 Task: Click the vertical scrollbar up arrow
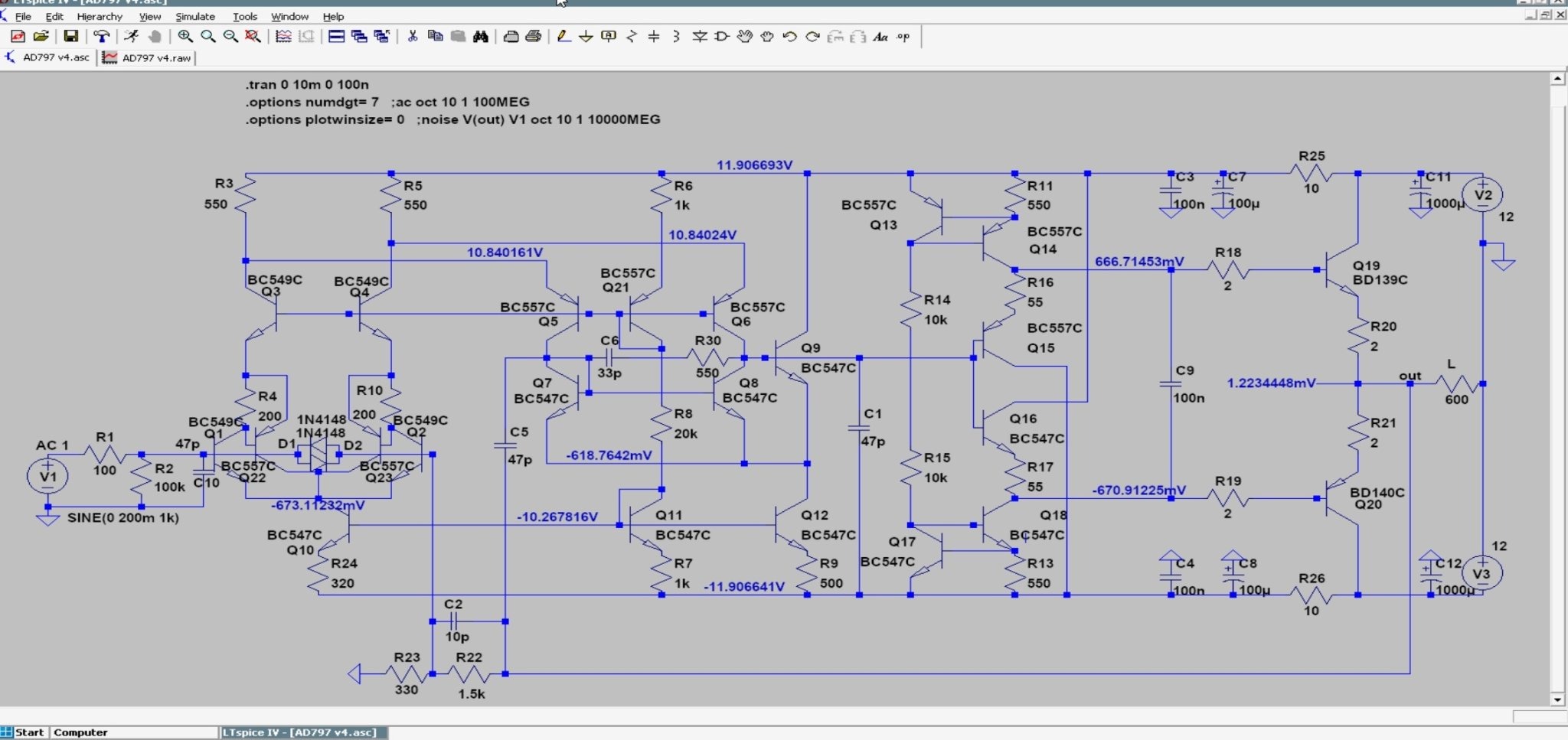click(1557, 79)
